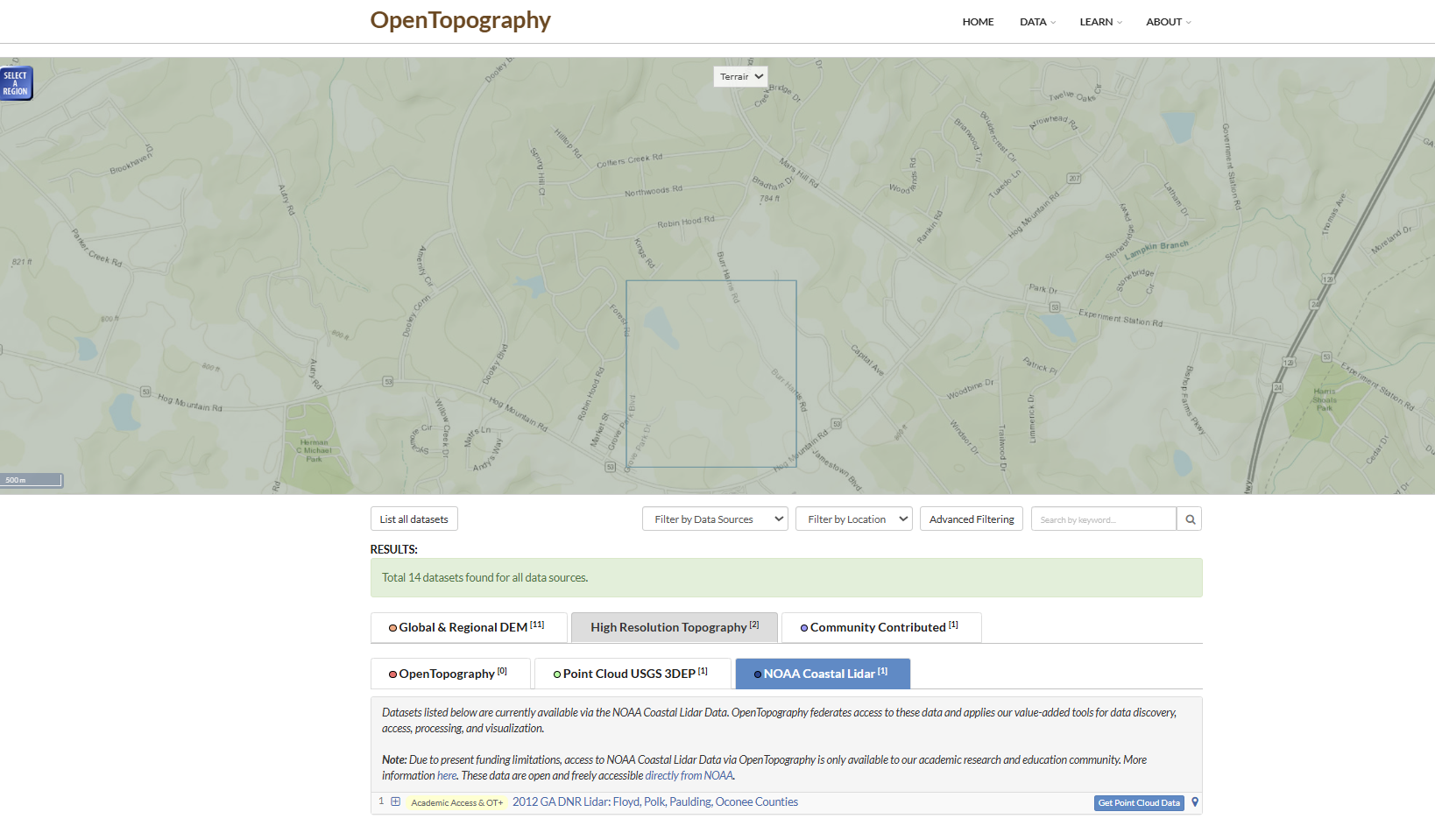
Task: Click the Capital Ave map label
Action: click(867, 360)
